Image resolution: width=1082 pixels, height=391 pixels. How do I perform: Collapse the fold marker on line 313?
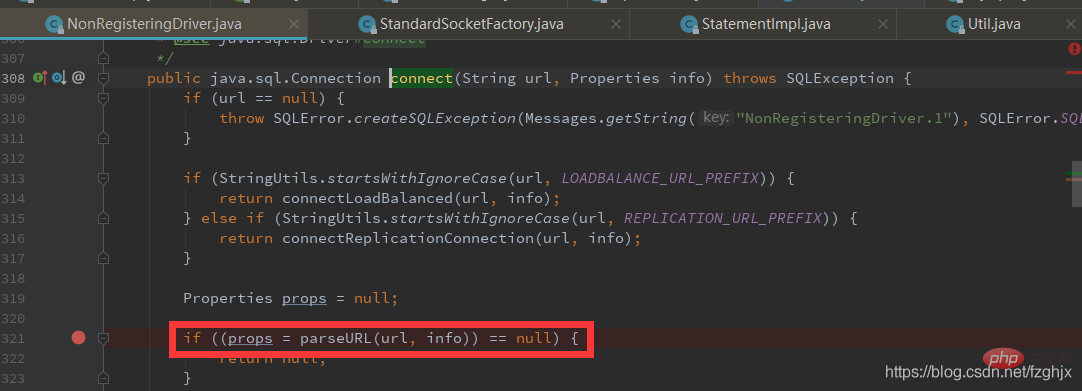[104, 178]
